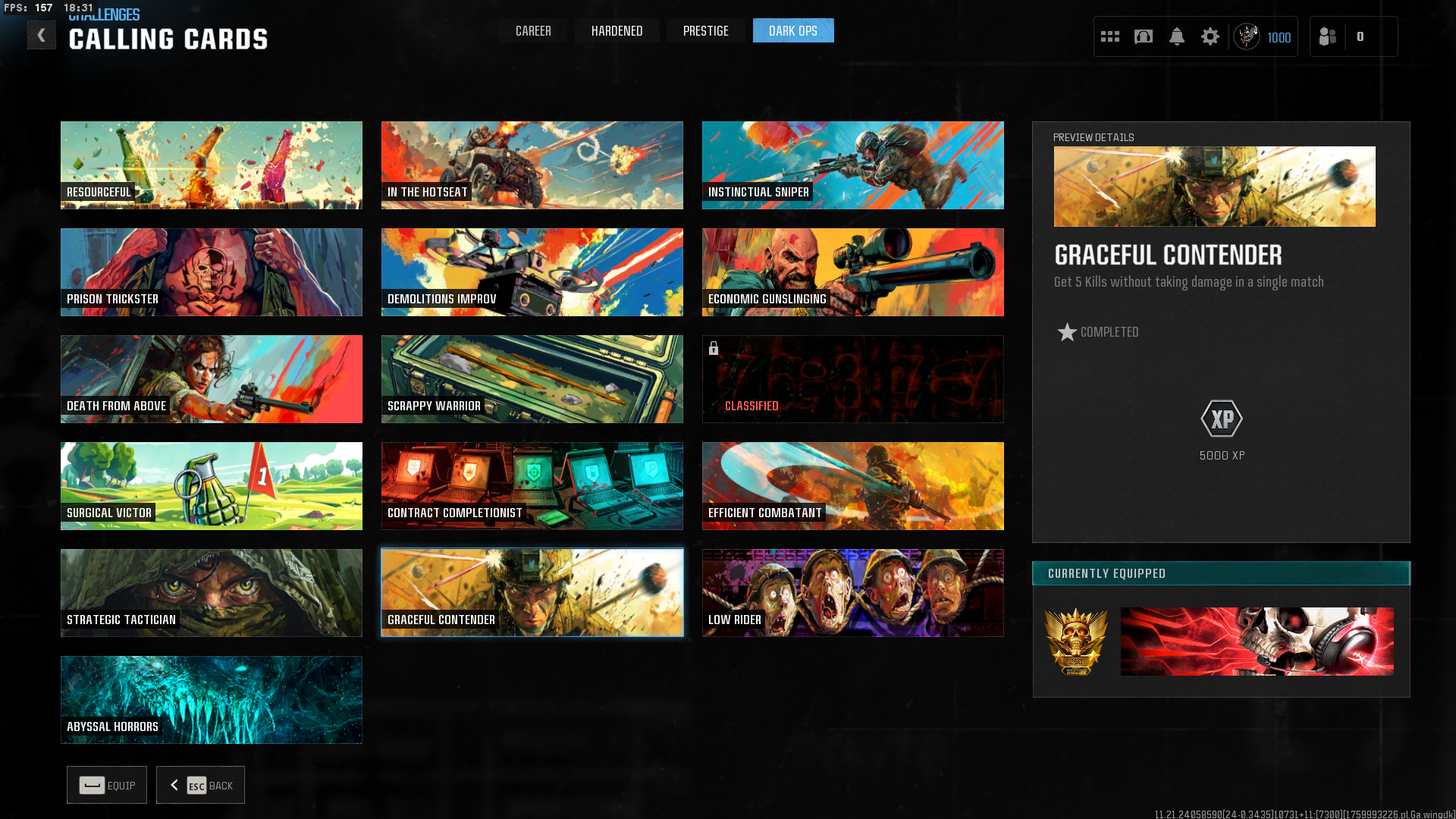Click the gold skull prestige emblem
Image resolution: width=1456 pixels, height=819 pixels.
click(1076, 642)
